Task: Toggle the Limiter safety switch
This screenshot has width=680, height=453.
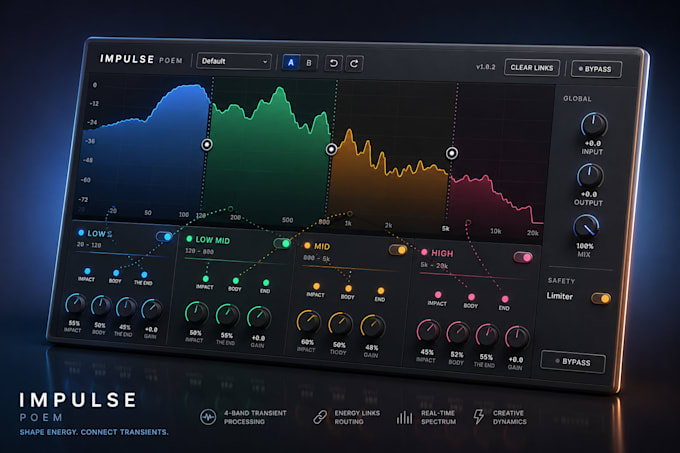Action: point(601,298)
